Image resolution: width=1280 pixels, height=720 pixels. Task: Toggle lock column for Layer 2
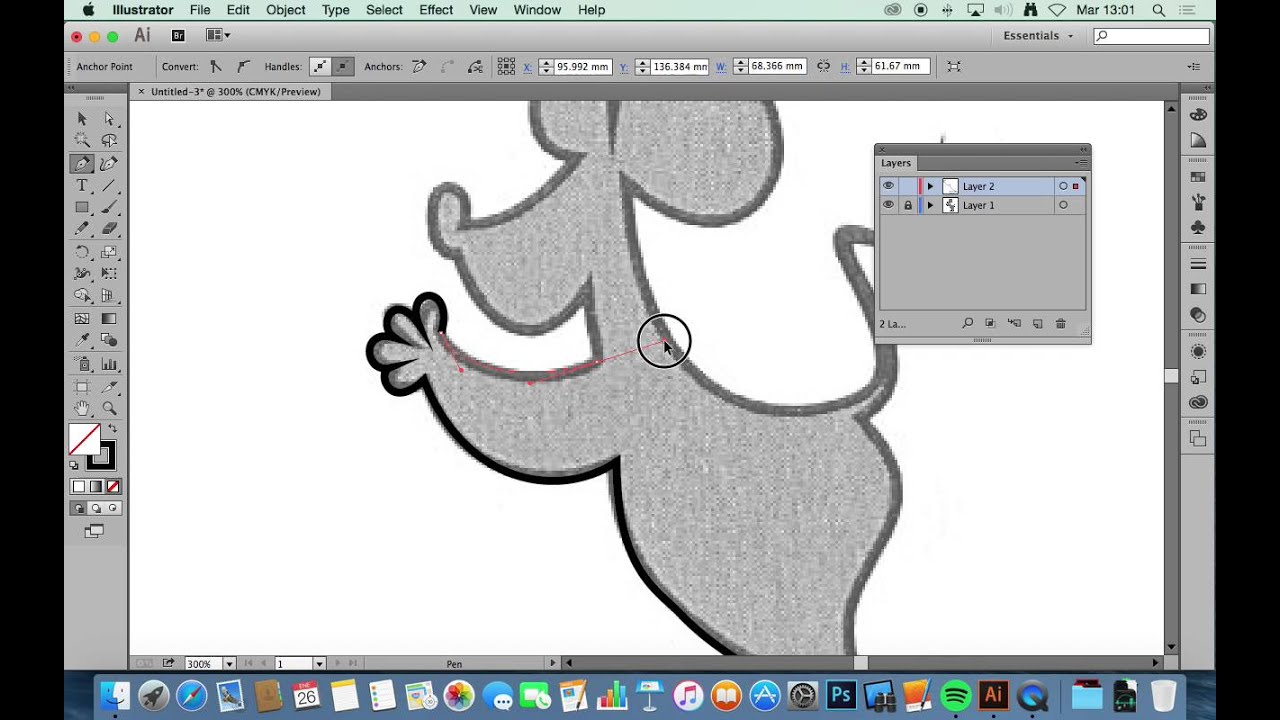908,186
